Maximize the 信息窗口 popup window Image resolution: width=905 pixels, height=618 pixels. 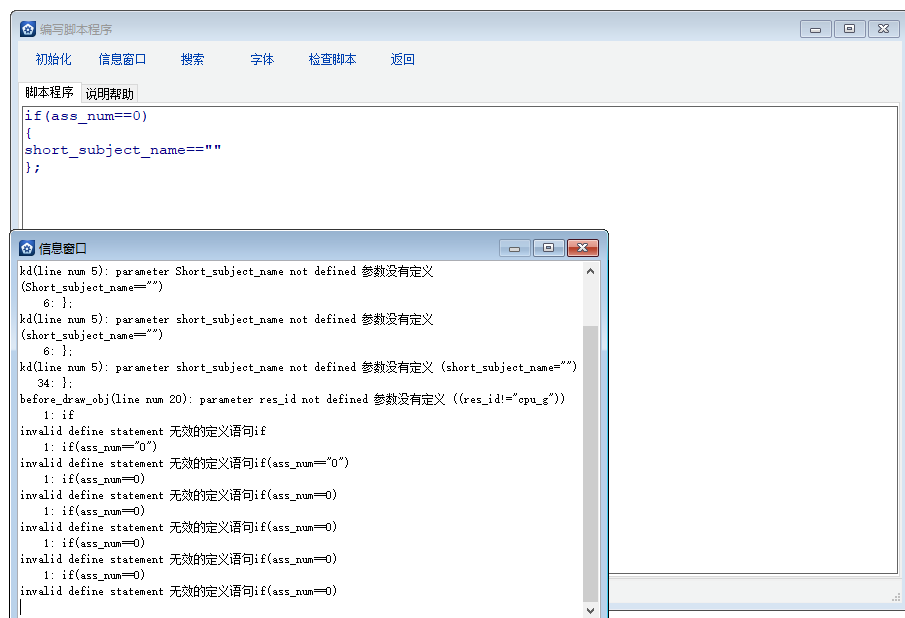(x=549, y=248)
